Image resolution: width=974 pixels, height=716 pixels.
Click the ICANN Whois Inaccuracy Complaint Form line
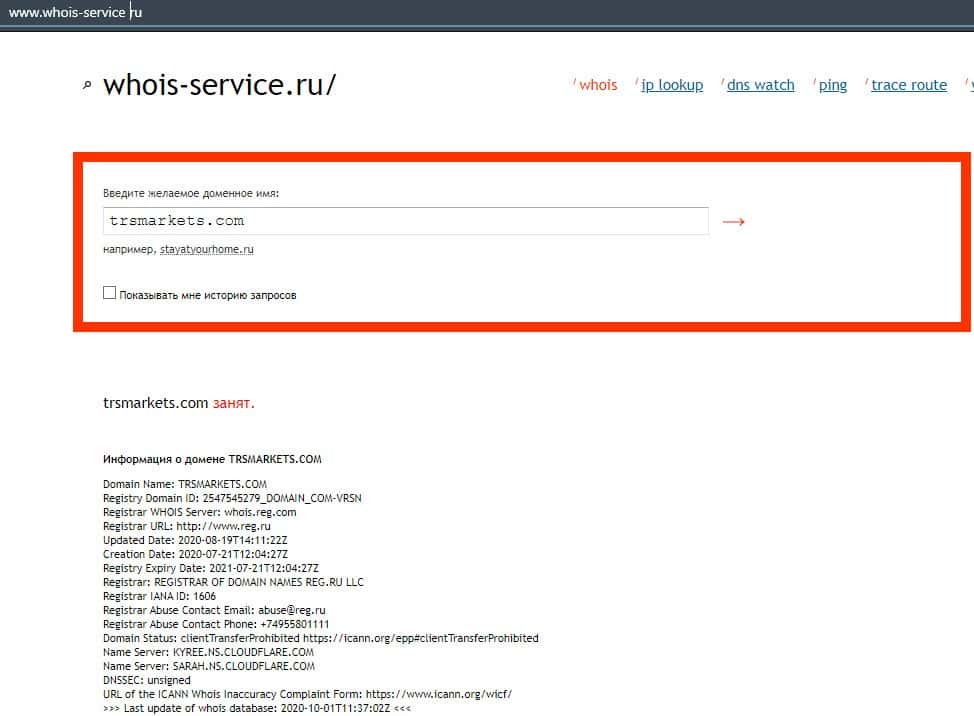point(308,694)
